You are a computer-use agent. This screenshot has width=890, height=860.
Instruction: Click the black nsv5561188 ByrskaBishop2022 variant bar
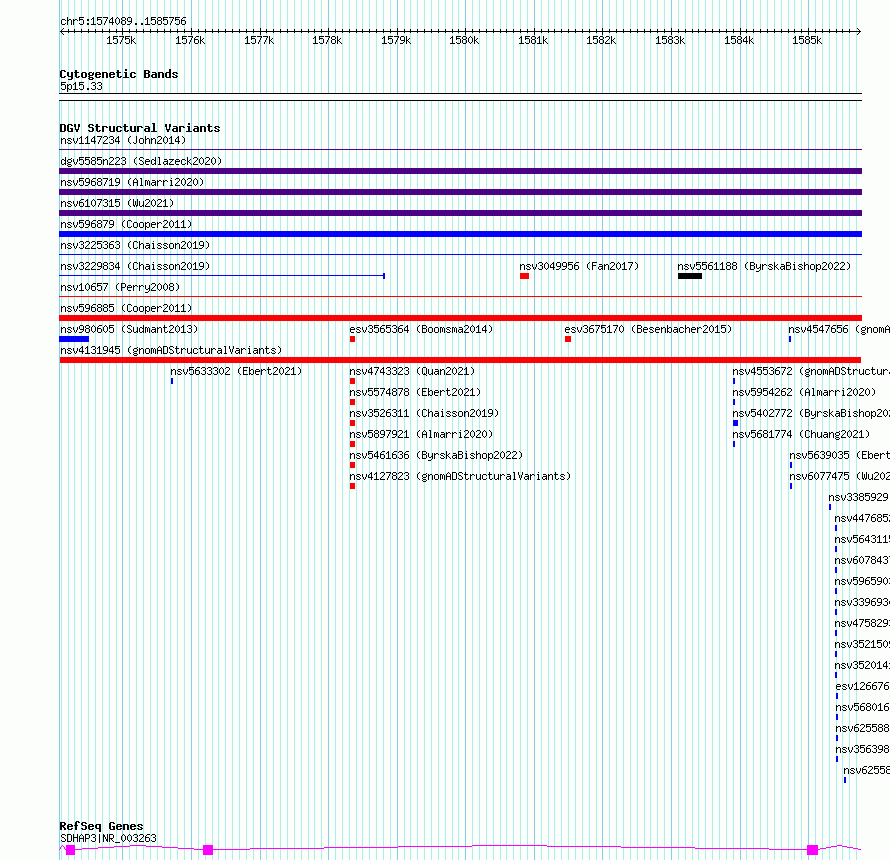(690, 276)
